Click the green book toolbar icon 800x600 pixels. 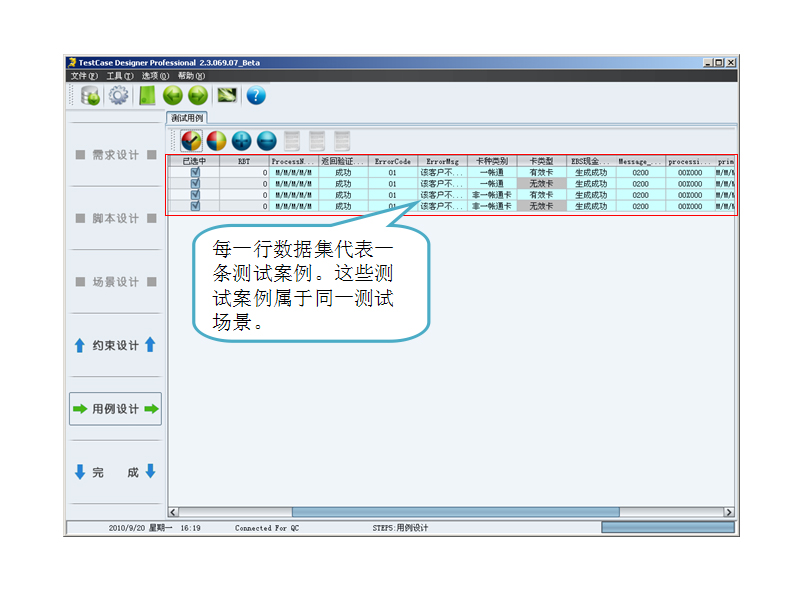click(147, 95)
